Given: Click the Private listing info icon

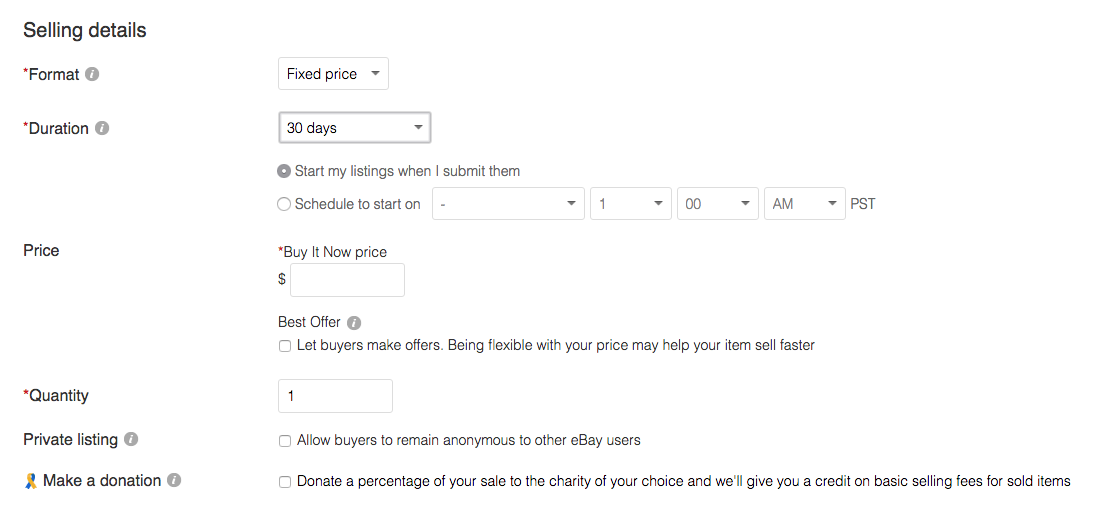Looking at the screenshot, I should pos(131,440).
